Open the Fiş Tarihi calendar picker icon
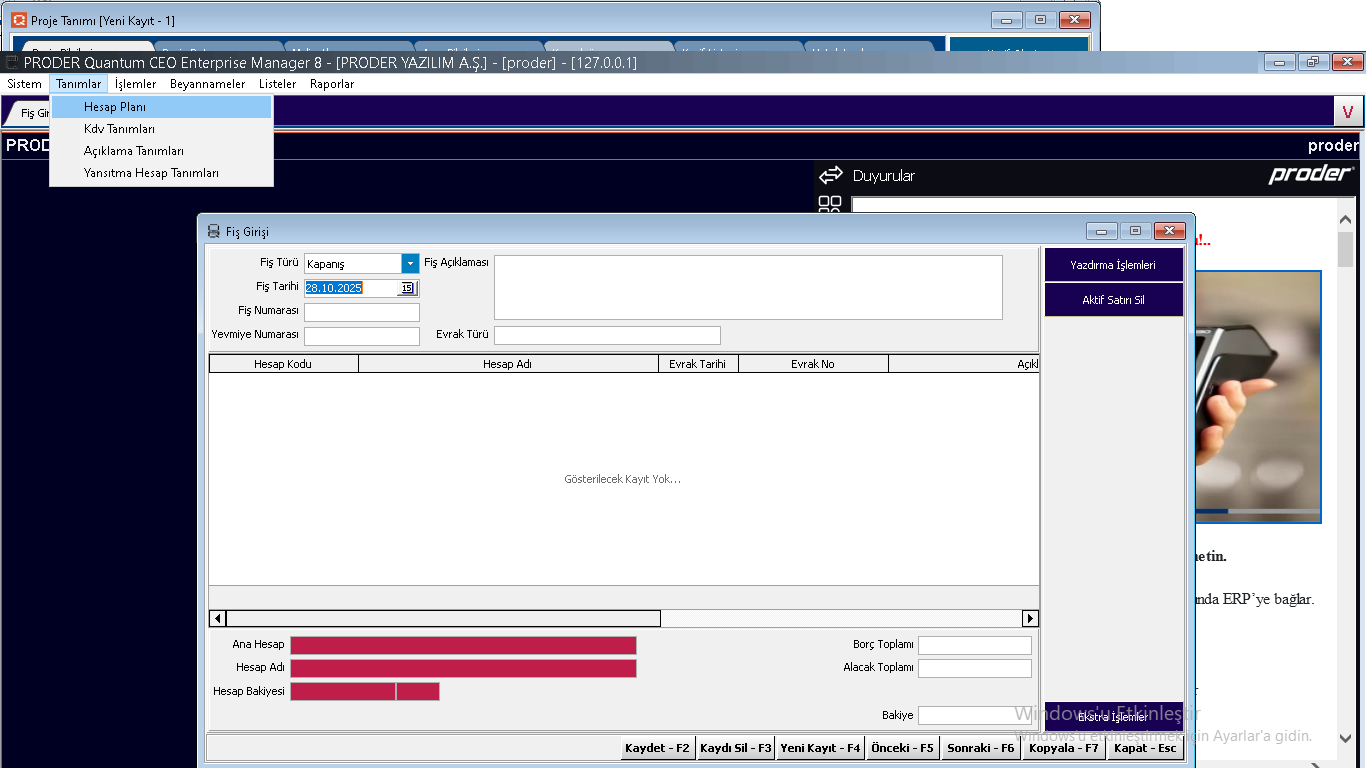Screen dimensions: 1366x768 [407, 288]
